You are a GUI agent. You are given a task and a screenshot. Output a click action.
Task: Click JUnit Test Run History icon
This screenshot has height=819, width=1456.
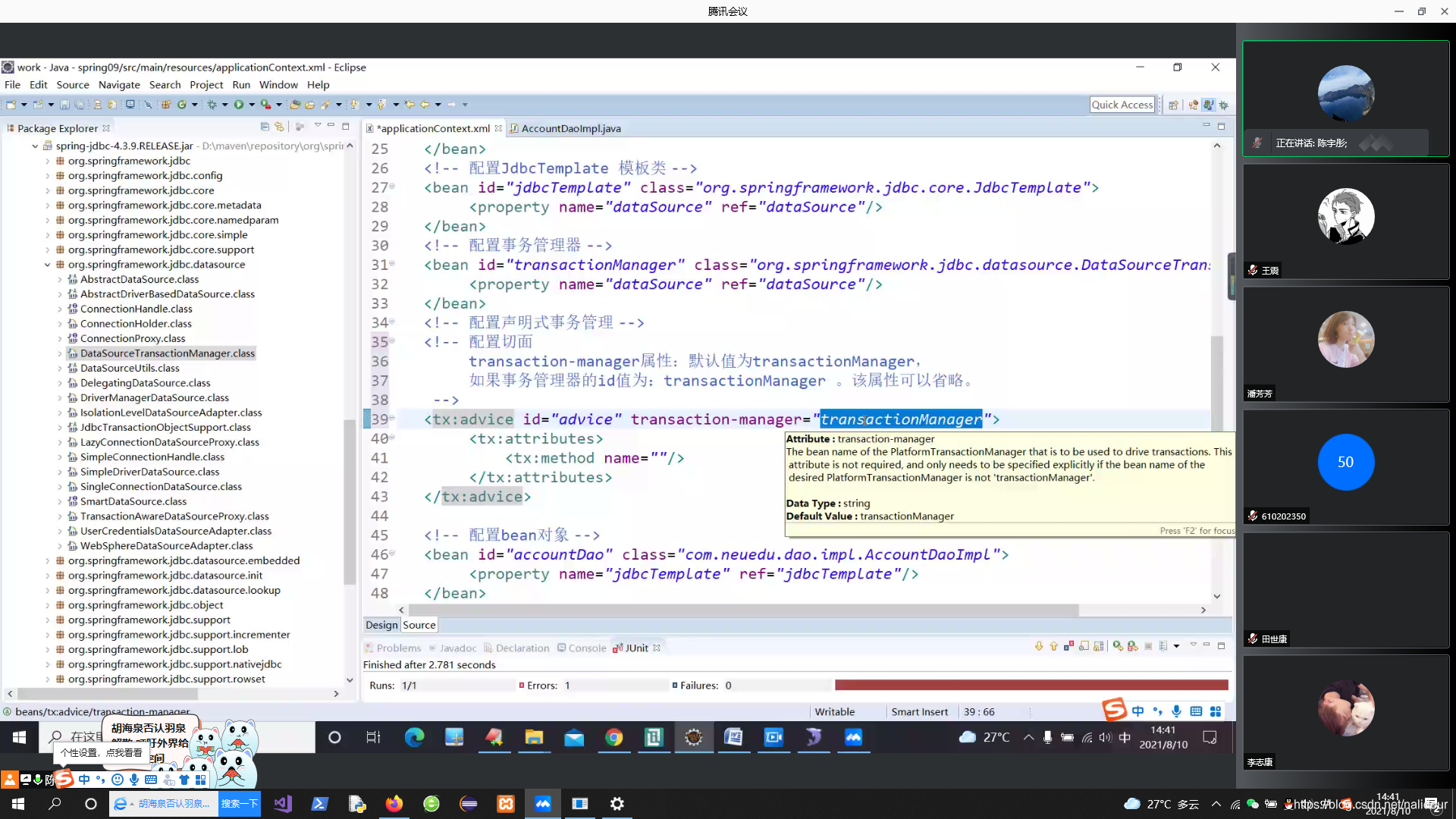point(1163,646)
